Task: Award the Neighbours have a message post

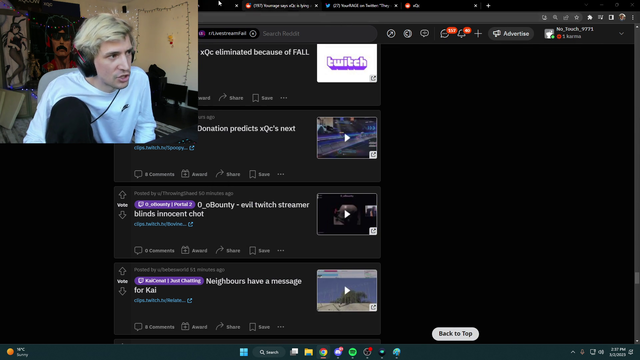Action: point(194,327)
